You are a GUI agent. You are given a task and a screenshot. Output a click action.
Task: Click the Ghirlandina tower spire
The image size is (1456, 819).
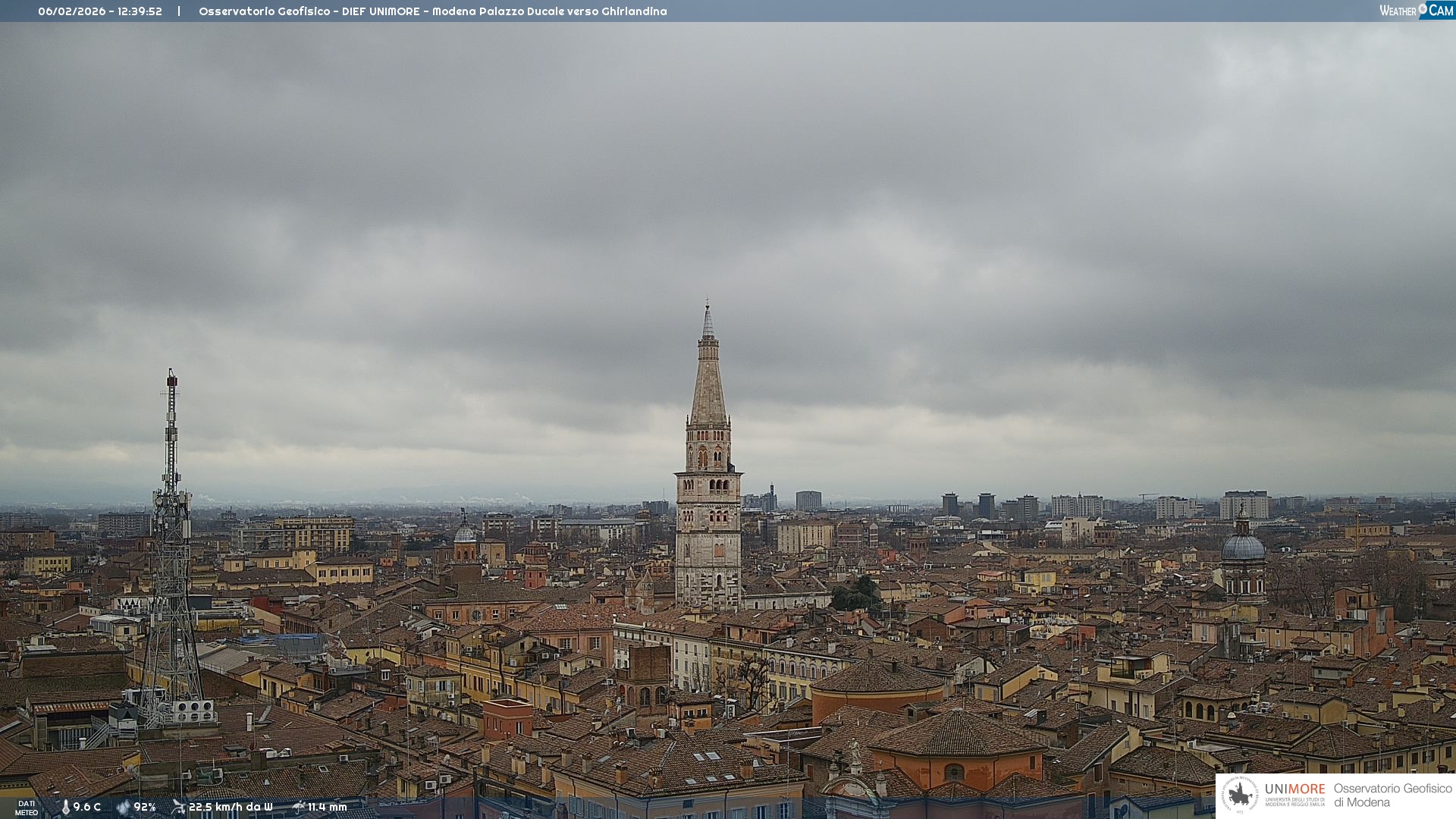pyautogui.click(x=708, y=379)
